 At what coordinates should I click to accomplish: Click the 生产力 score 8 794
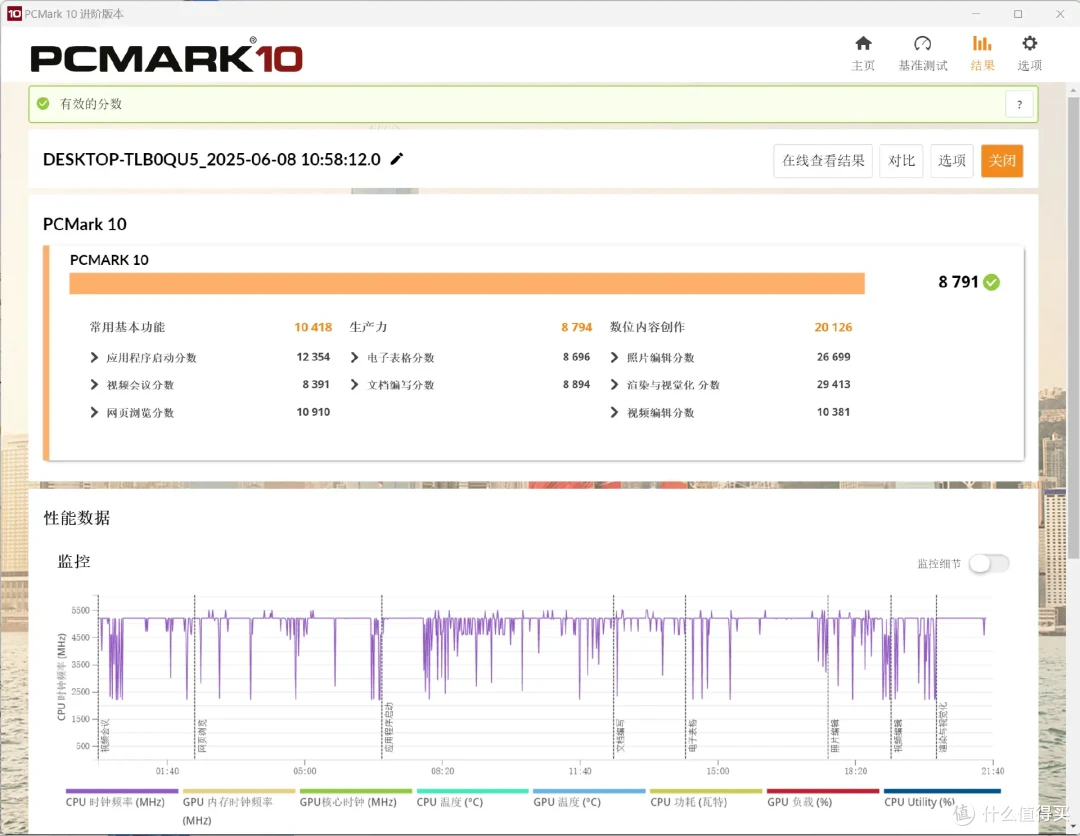pyautogui.click(x=577, y=327)
